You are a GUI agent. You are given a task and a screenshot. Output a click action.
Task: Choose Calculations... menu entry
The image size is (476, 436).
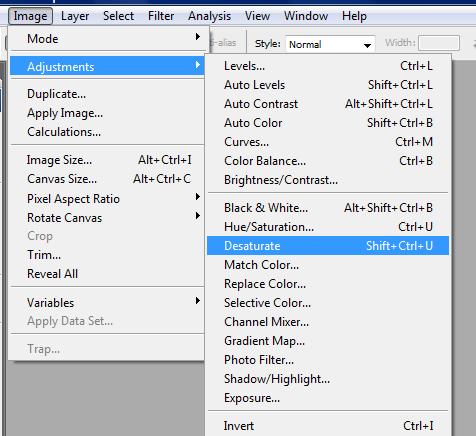click(107, 132)
